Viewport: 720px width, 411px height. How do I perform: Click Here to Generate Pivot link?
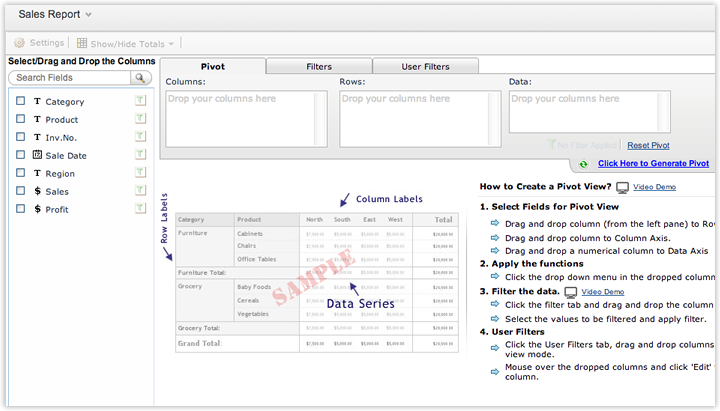653,164
